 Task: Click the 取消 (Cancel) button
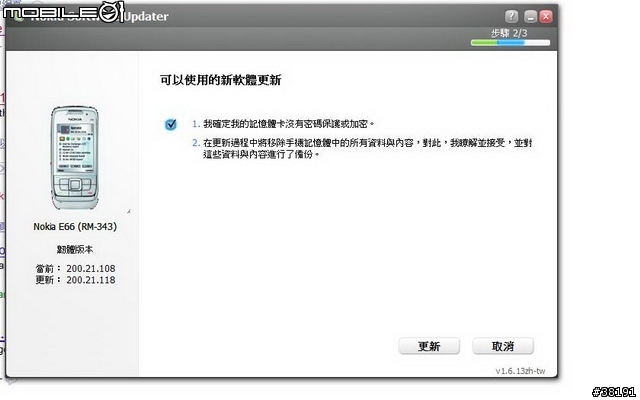[x=503, y=346]
